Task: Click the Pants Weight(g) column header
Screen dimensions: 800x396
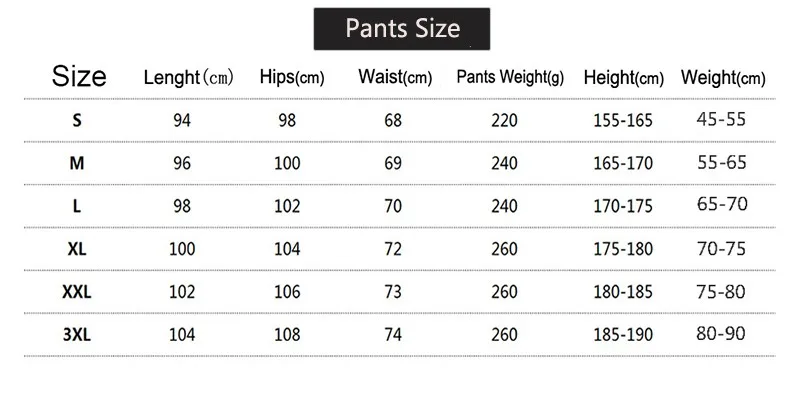Action: (510, 77)
